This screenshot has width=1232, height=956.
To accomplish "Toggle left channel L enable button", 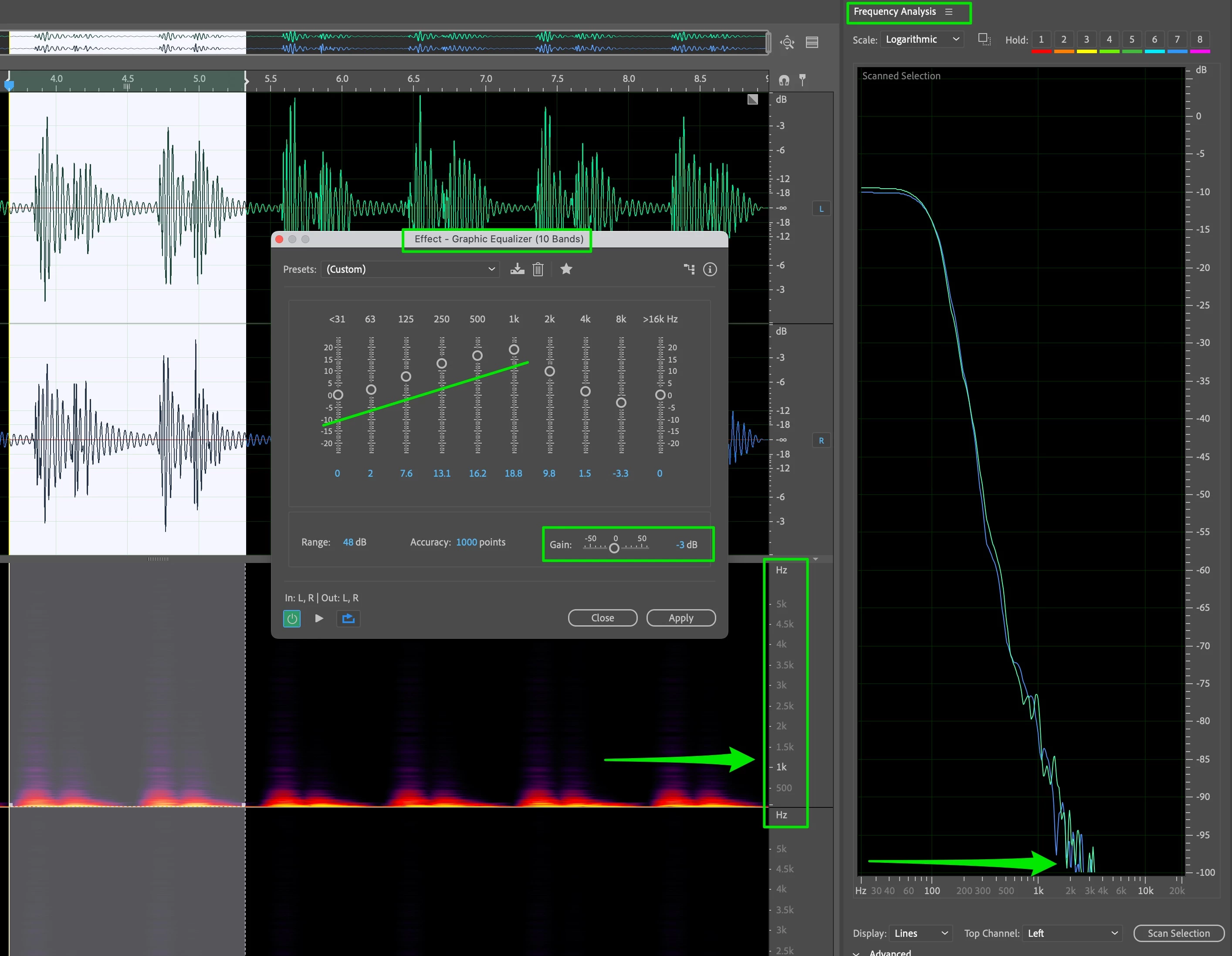I will [821, 209].
